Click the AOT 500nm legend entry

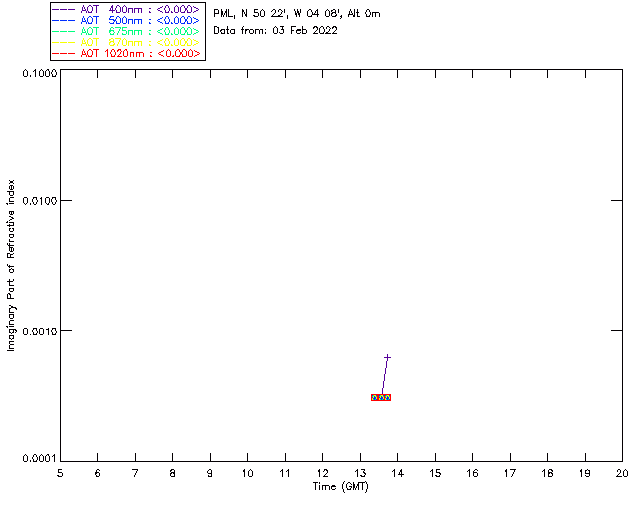point(126,20)
